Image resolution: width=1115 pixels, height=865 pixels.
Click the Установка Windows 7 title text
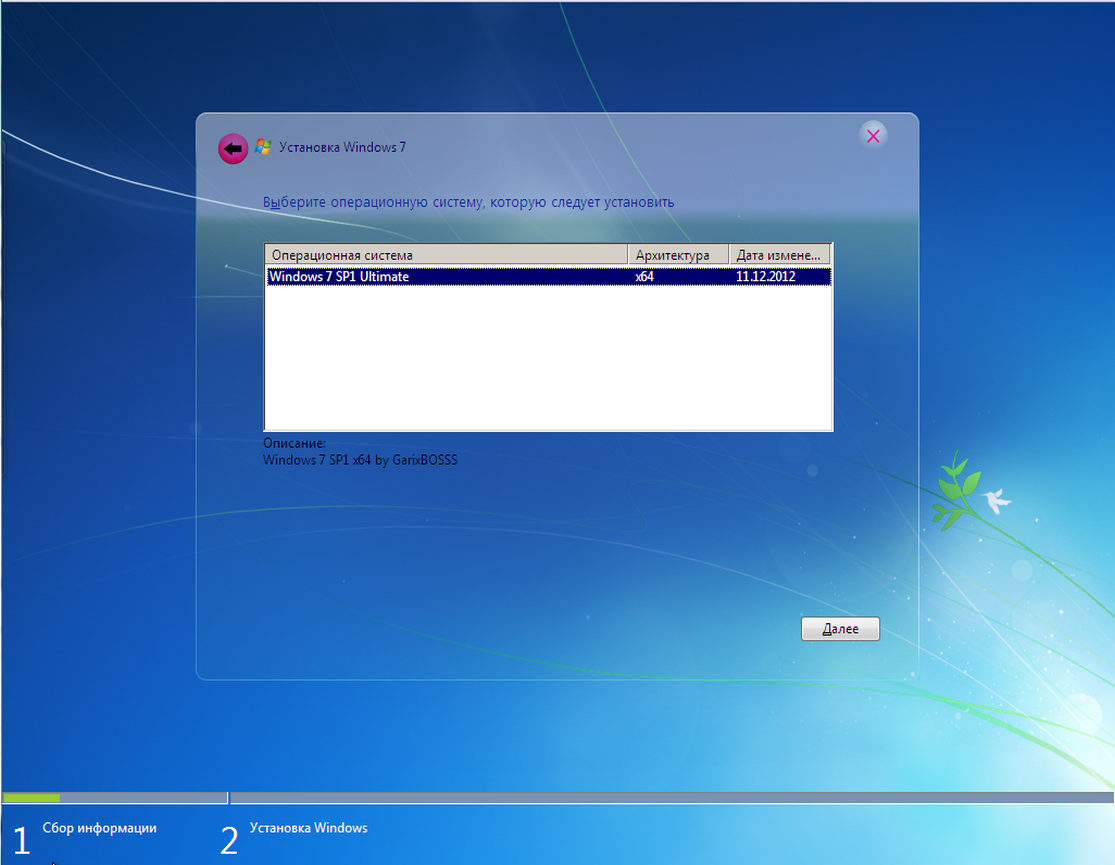click(342, 147)
